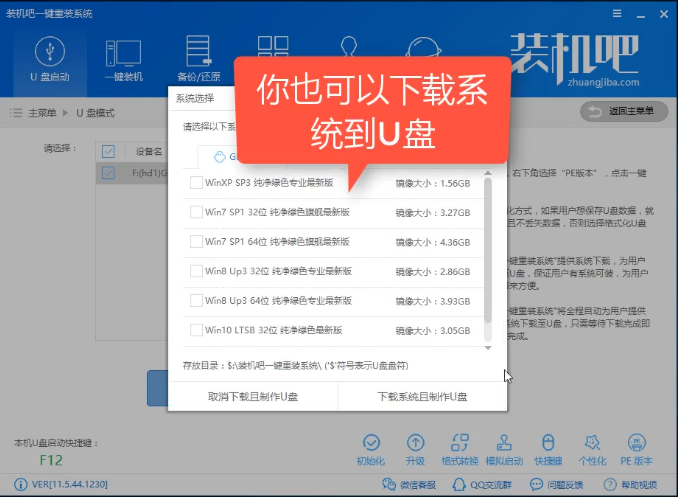Open QQ交流群 in status bar
Image resolution: width=682 pixels, height=501 pixels.
(x=482, y=484)
